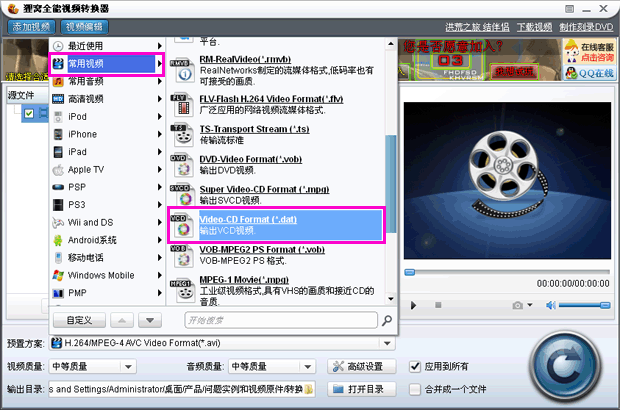Click the move-up arrow button beside 自定义
The height and width of the screenshot is (410, 620).
click(x=122, y=320)
